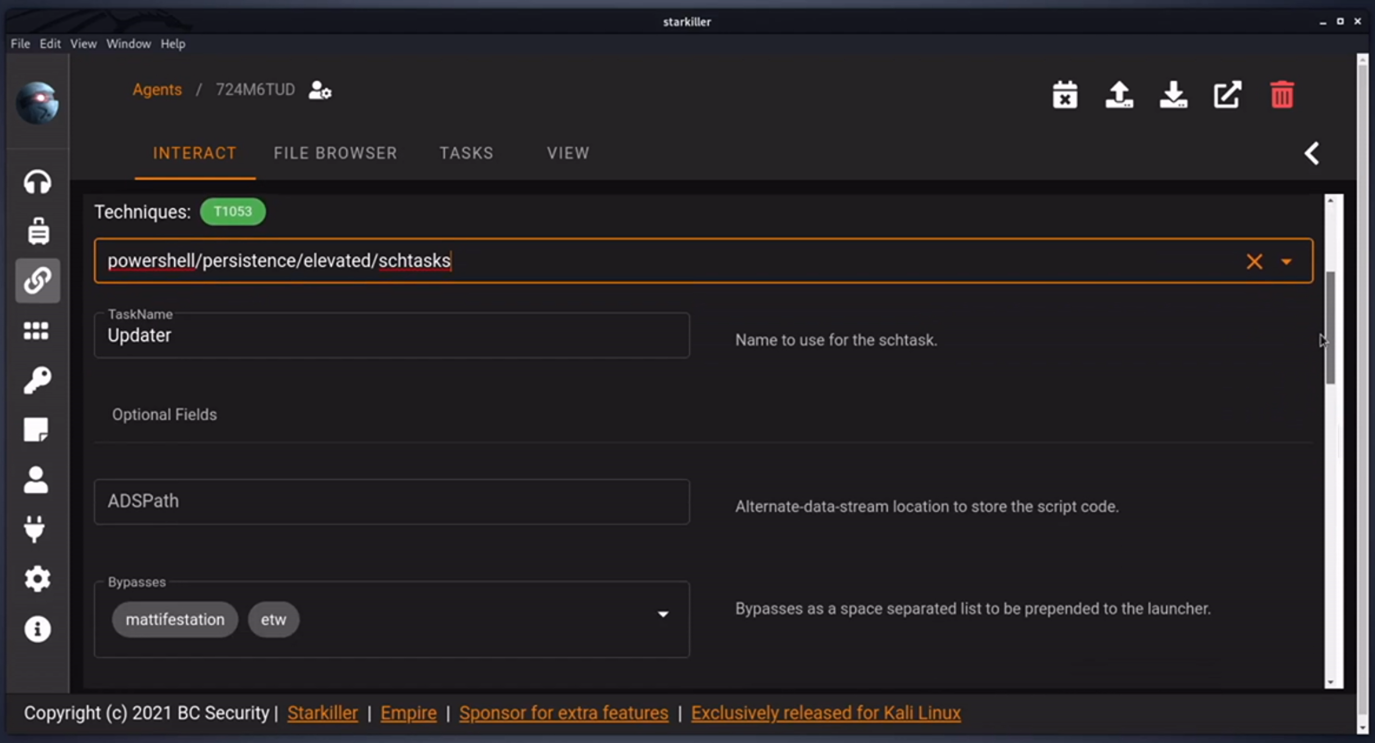Click the calendar clear-tasks icon
The width and height of the screenshot is (1375, 743).
coord(1065,95)
